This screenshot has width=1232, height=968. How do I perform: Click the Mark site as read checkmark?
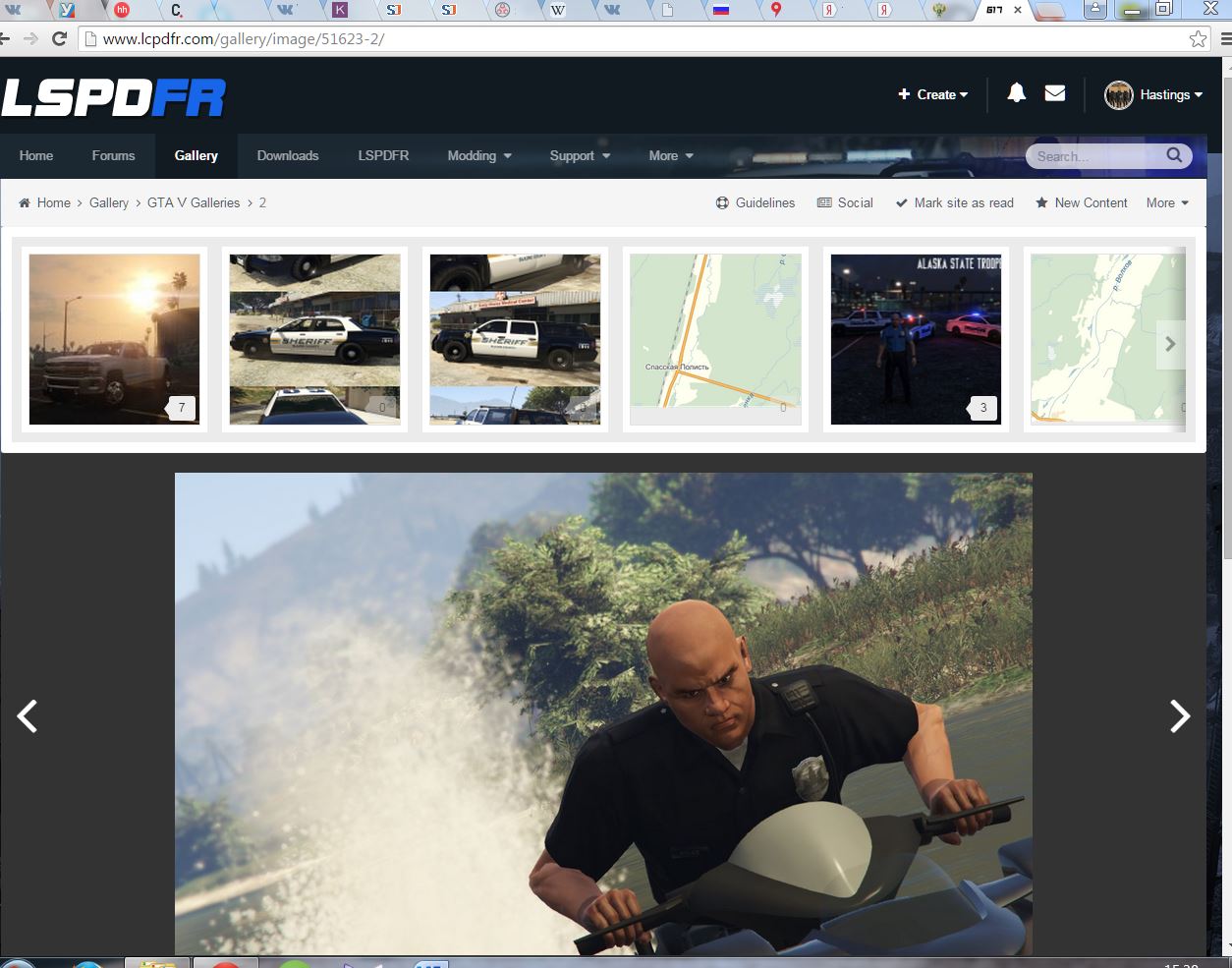tap(901, 203)
